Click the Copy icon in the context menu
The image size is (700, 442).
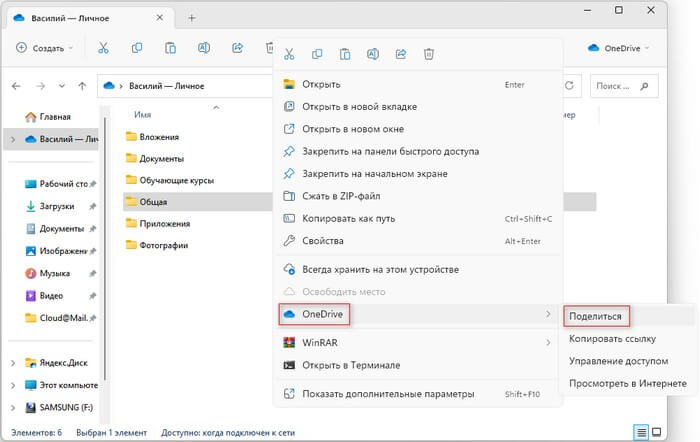tap(317, 54)
